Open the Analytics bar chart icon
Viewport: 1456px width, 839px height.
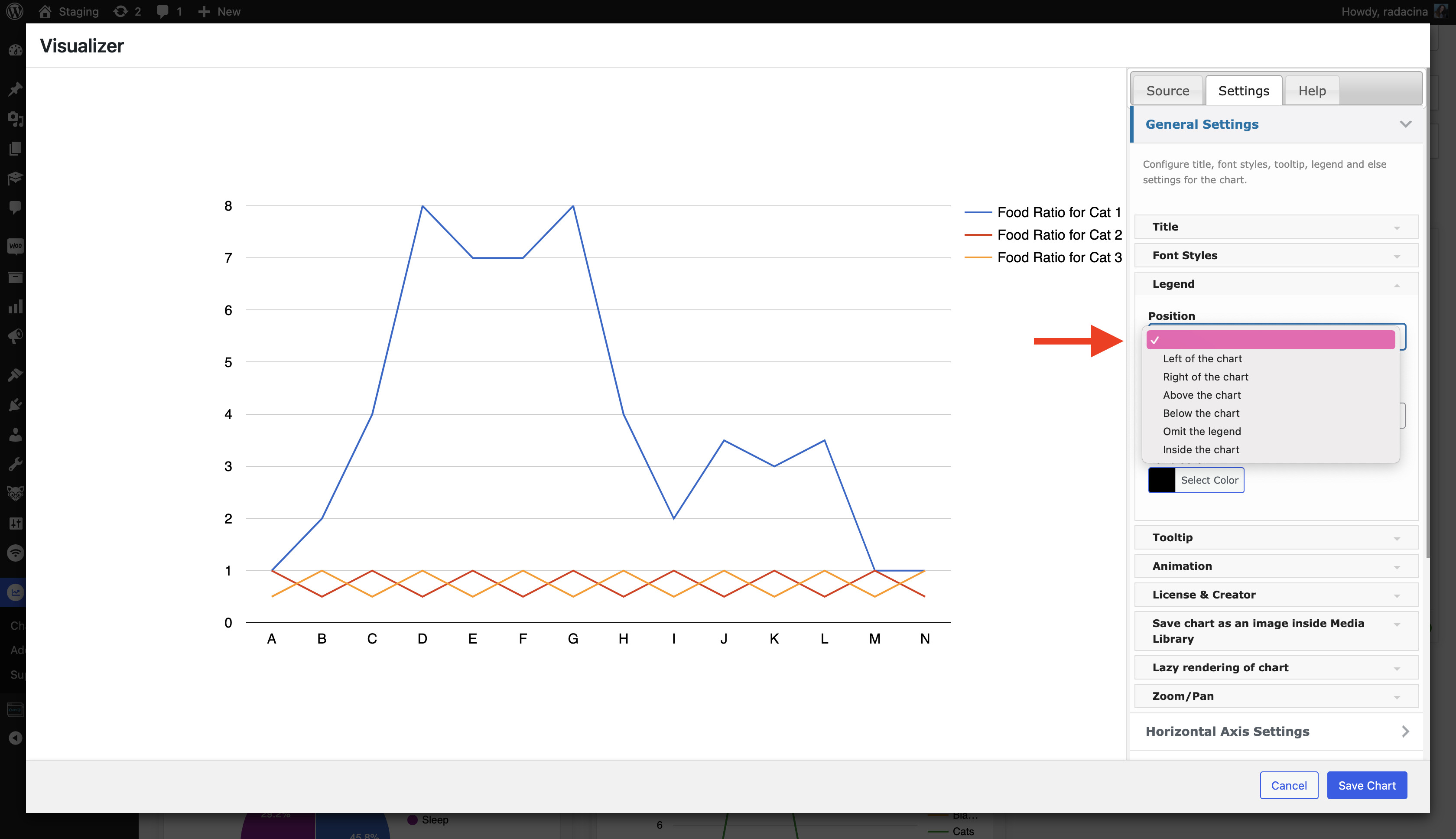point(15,306)
